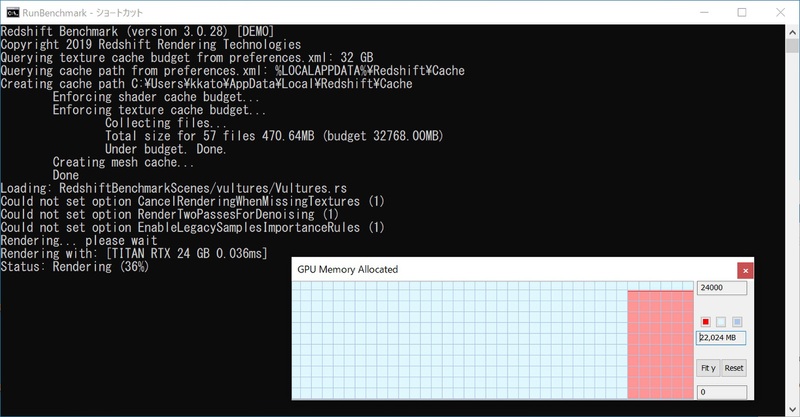Click the 'Could not set option EnableLegacySamplesImportanceRules (1)' line
Viewport: 800px width, 417px height.
pos(193,228)
